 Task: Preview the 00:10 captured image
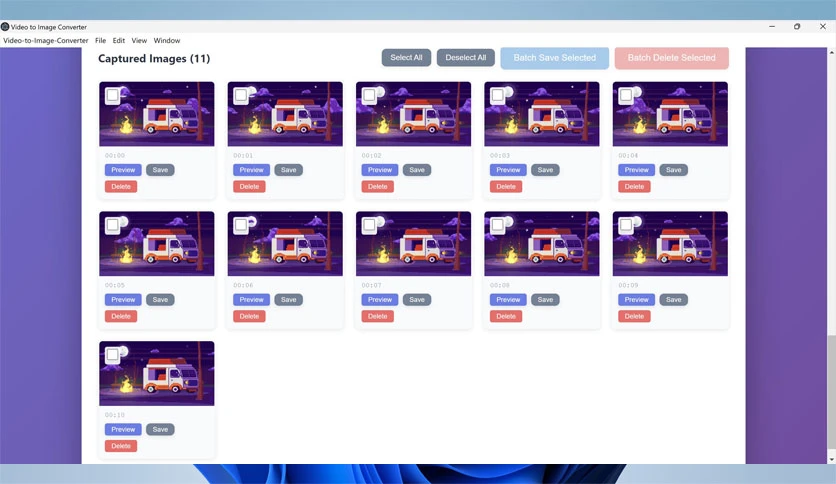123,429
